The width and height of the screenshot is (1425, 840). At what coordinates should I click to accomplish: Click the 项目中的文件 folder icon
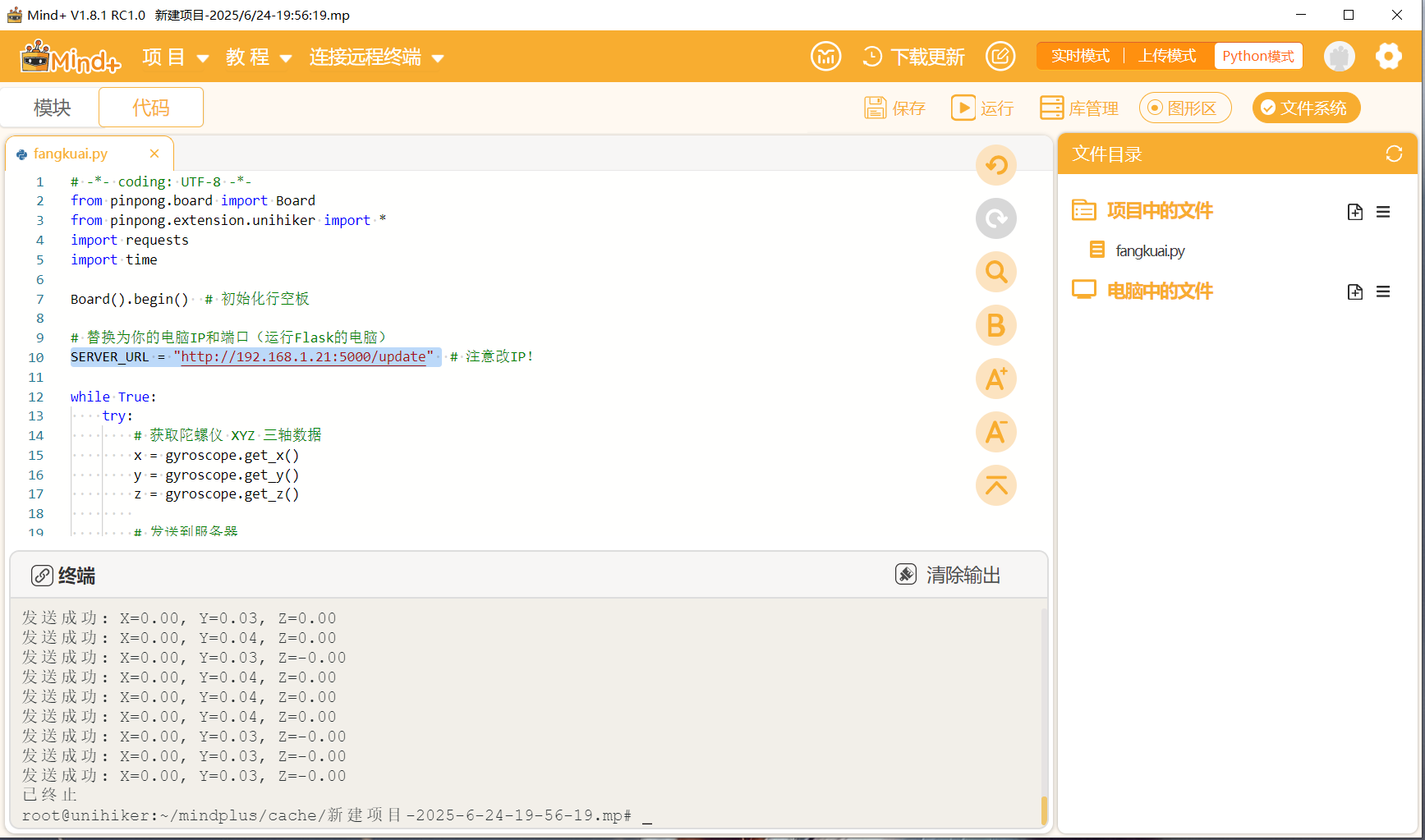click(1084, 210)
